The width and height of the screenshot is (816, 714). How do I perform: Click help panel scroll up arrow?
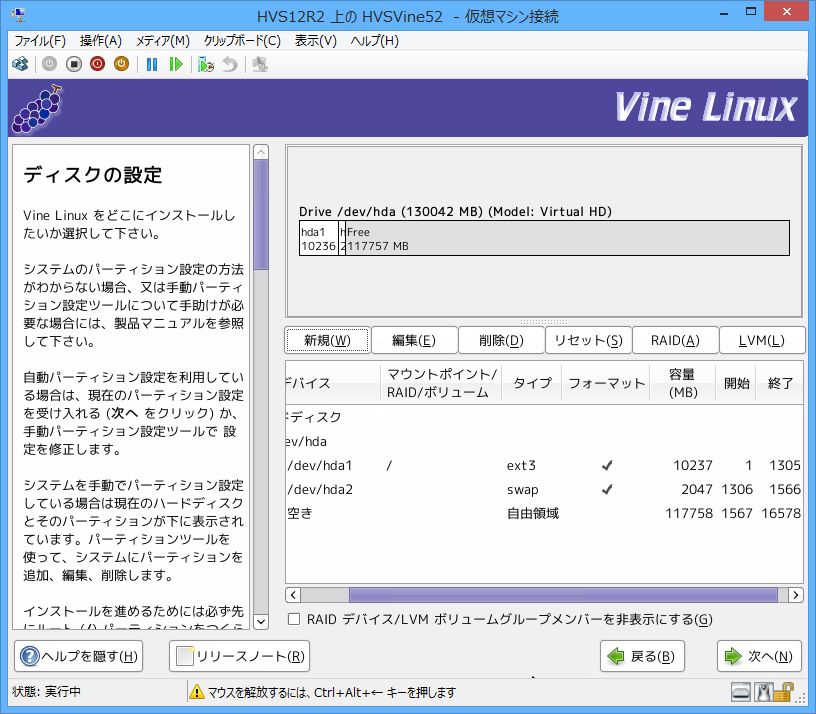click(x=261, y=152)
